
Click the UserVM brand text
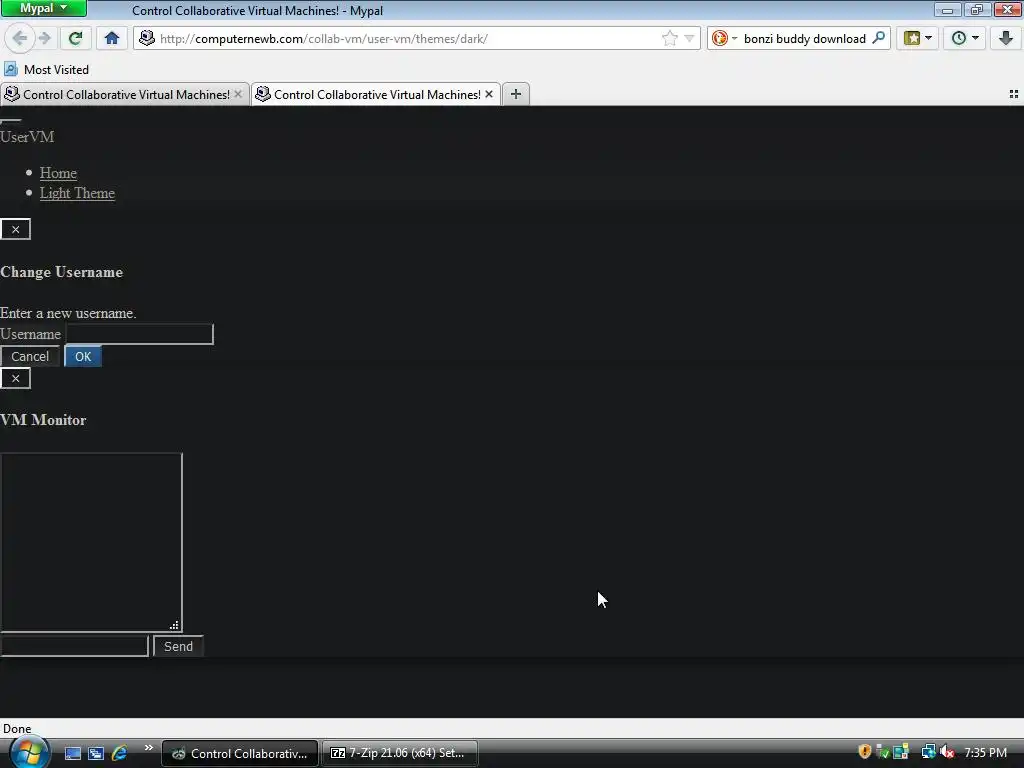click(27, 136)
